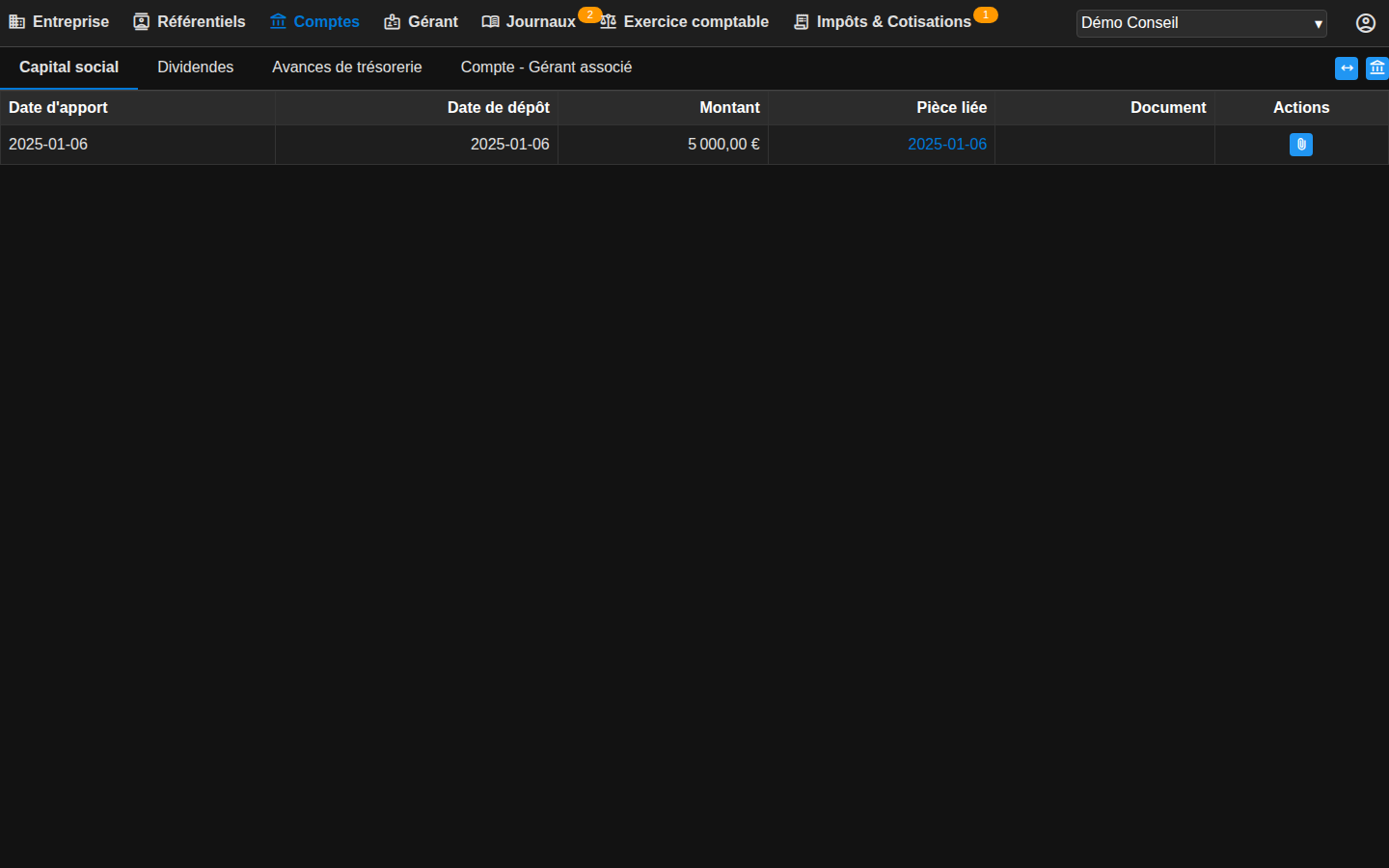The width and height of the screenshot is (1389, 868).
Task: Click the Gérant badge icon
Action: (392, 22)
